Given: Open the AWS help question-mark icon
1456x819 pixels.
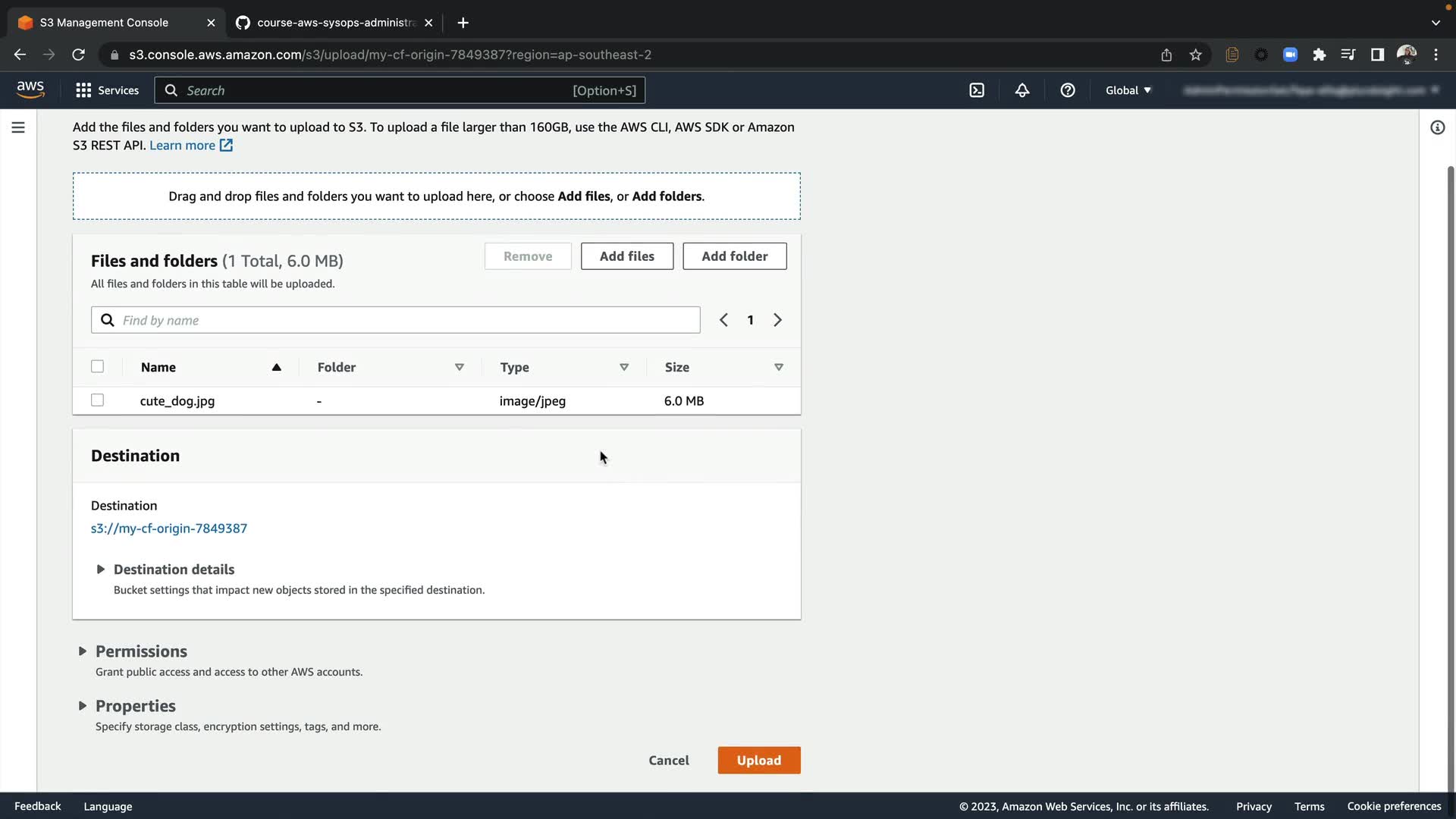Looking at the screenshot, I should pos(1068,90).
